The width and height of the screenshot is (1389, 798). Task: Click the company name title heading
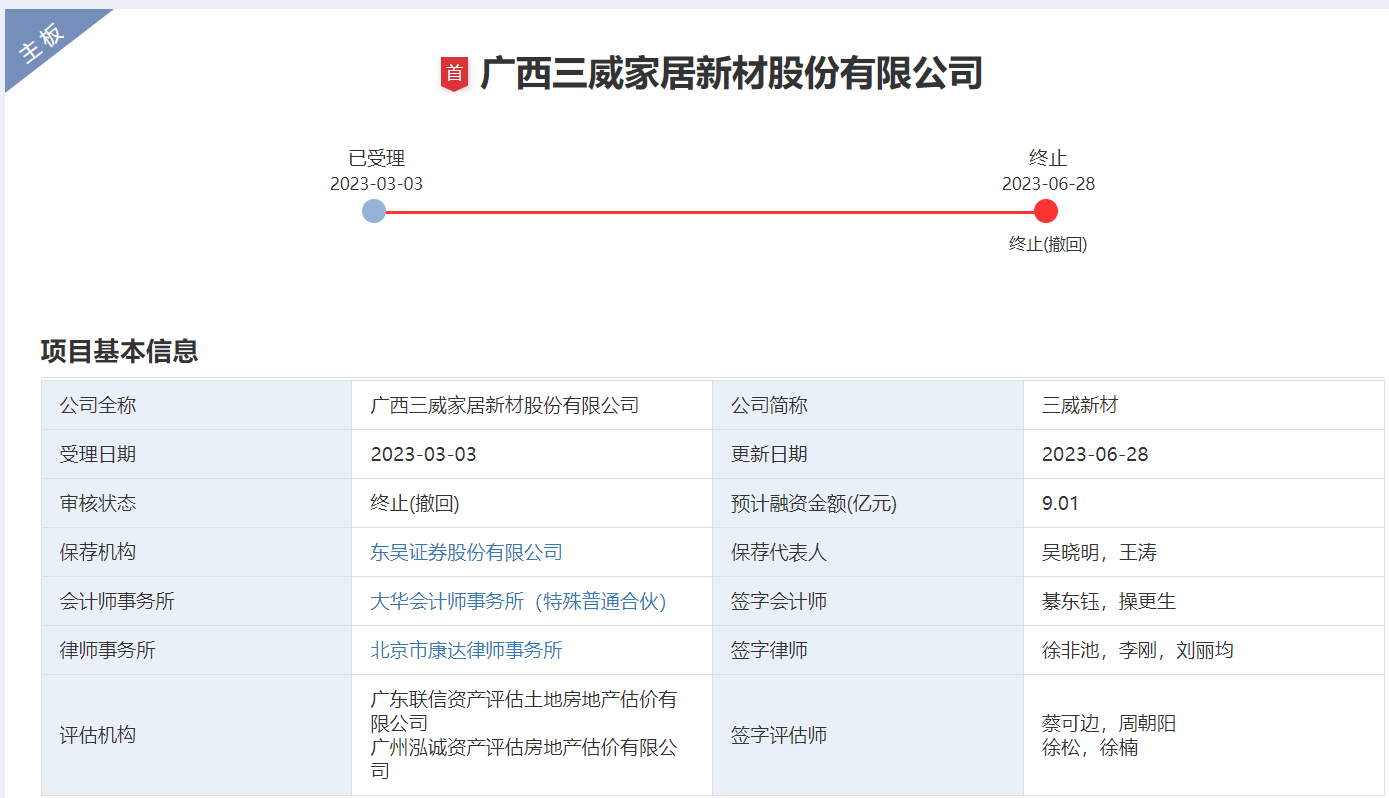731,74
